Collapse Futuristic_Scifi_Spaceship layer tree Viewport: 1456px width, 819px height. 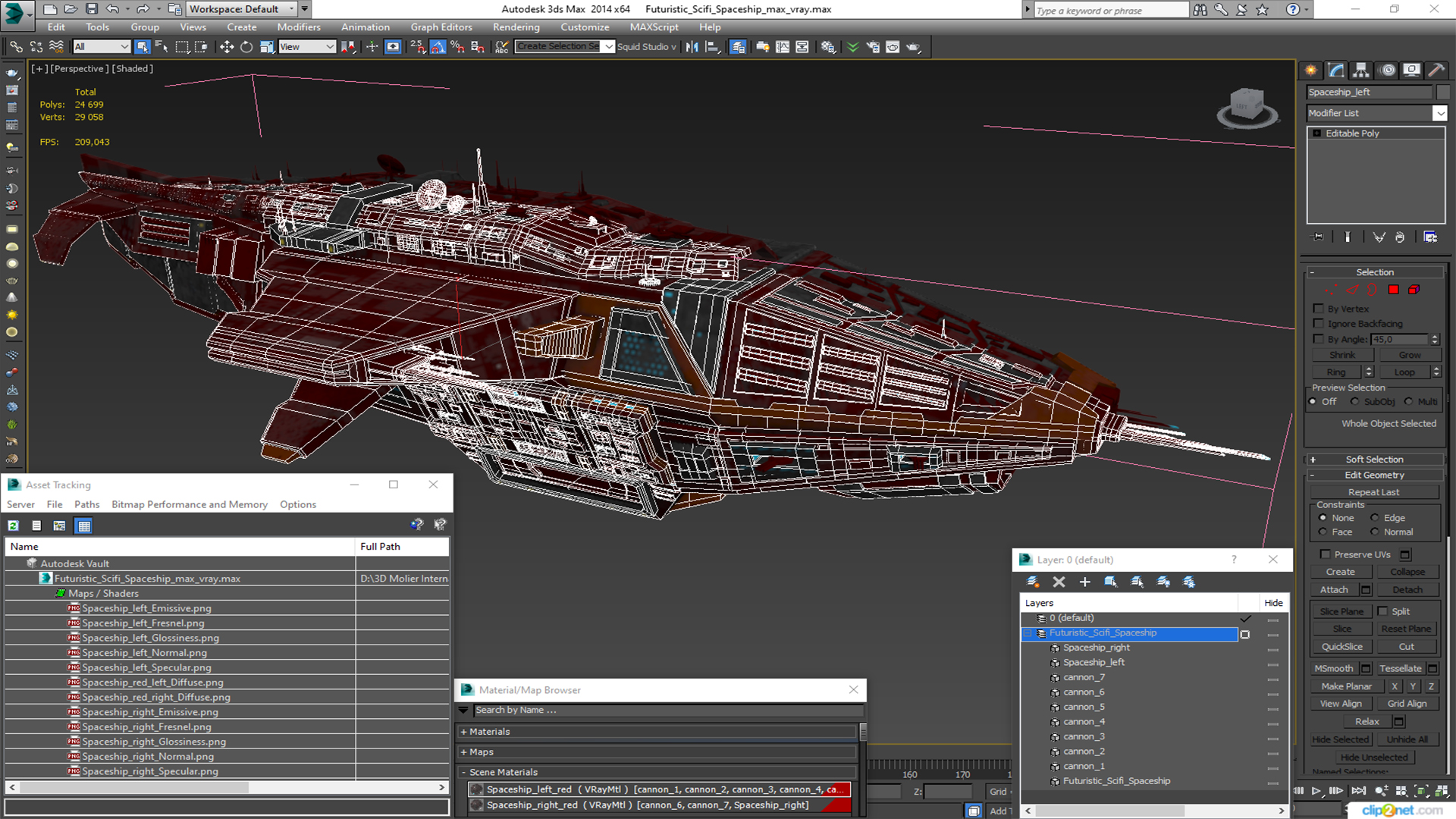pyautogui.click(x=1028, y=633)
